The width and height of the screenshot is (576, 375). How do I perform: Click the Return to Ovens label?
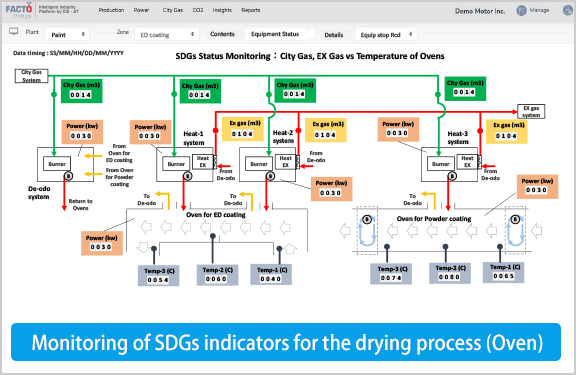click(x=80, y=205)
